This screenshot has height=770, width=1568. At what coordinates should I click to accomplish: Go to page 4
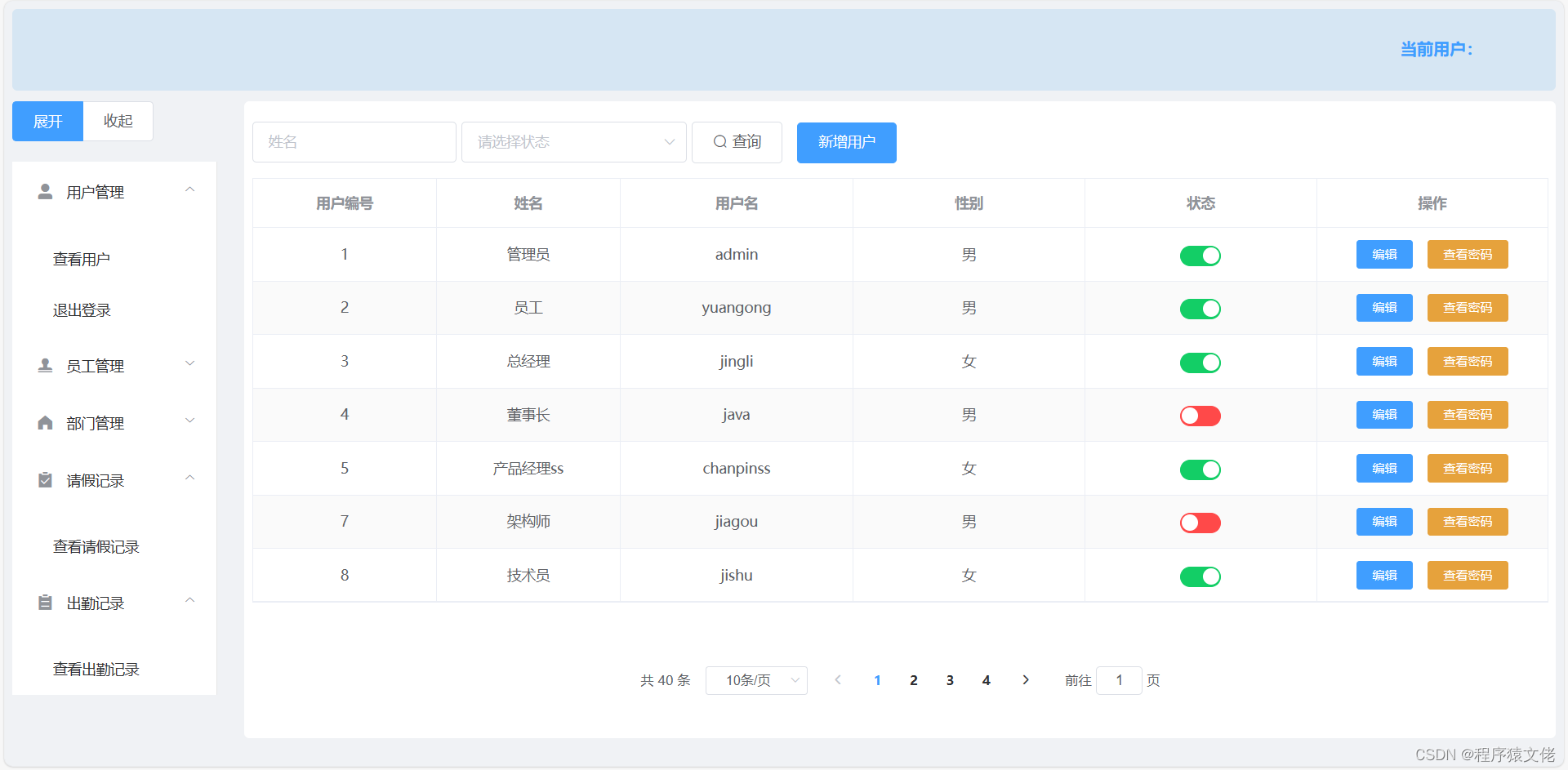pos(987,680)
